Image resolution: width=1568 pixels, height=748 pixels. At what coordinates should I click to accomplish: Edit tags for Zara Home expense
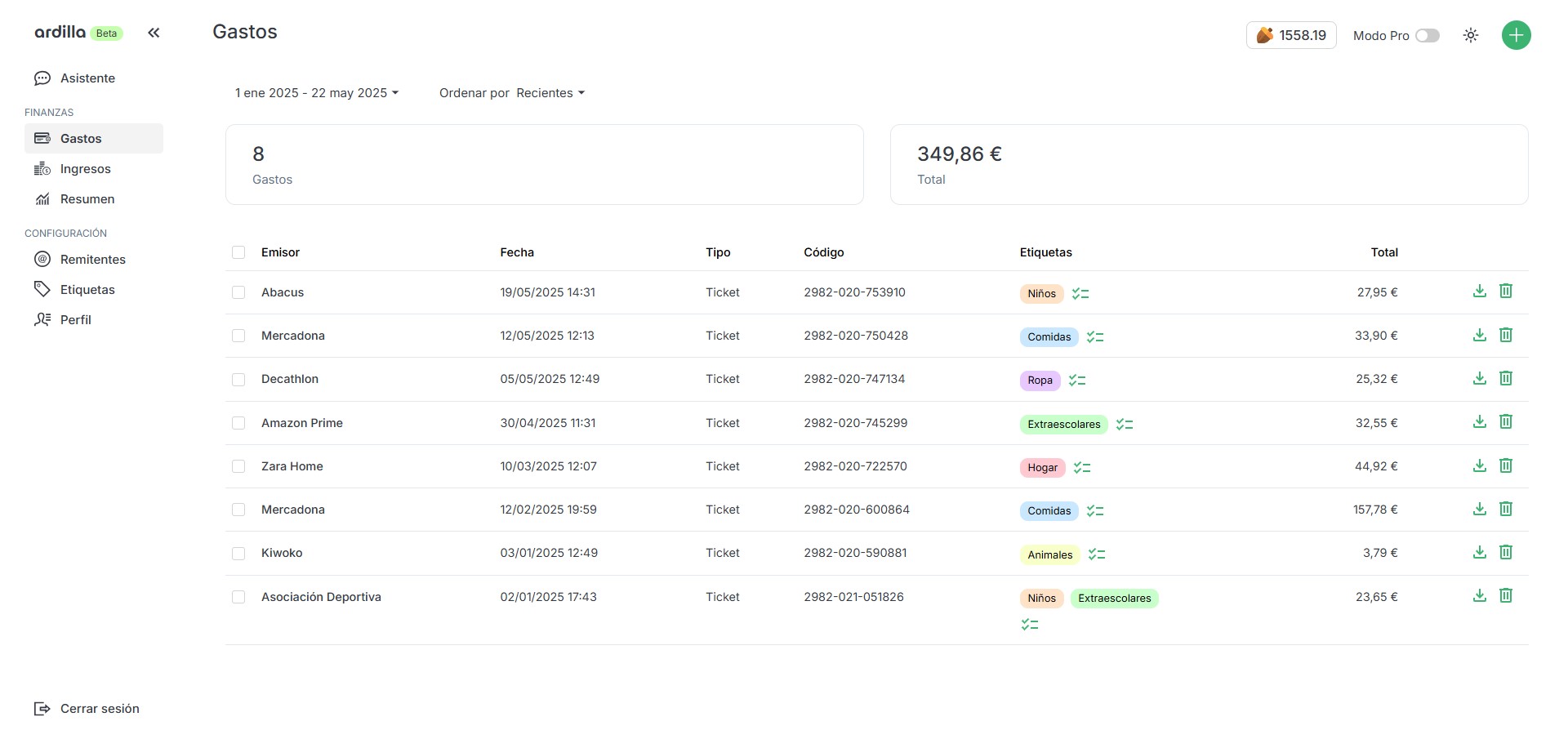coord(1082,468)
